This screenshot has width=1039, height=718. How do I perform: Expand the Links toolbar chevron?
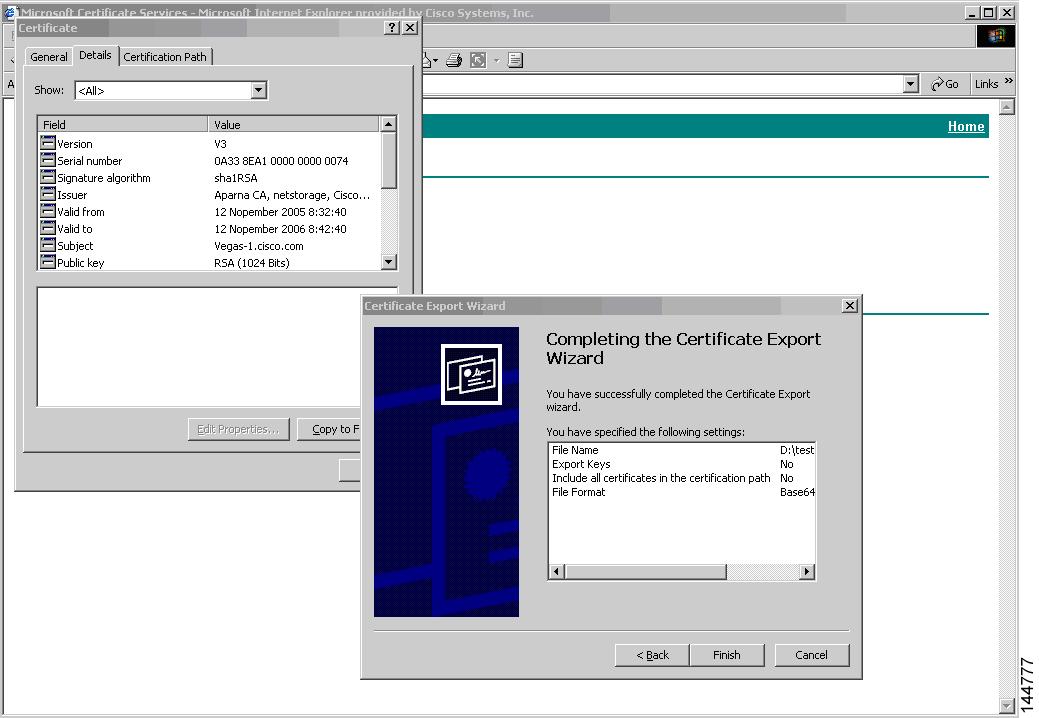click(1009, 81)
